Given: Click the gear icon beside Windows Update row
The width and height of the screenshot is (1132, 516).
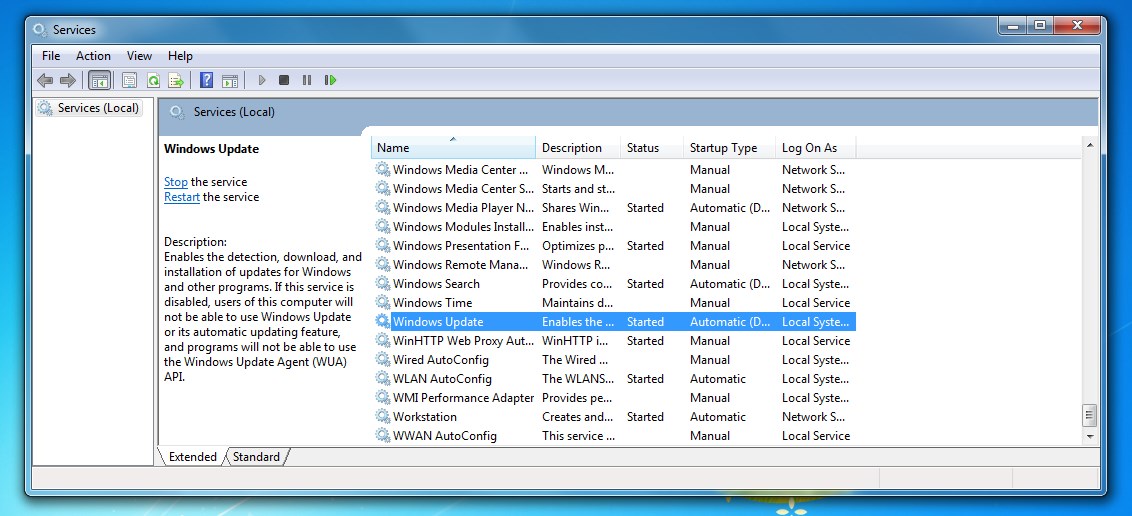Looking at the screenshot, I should click(383, 322).
